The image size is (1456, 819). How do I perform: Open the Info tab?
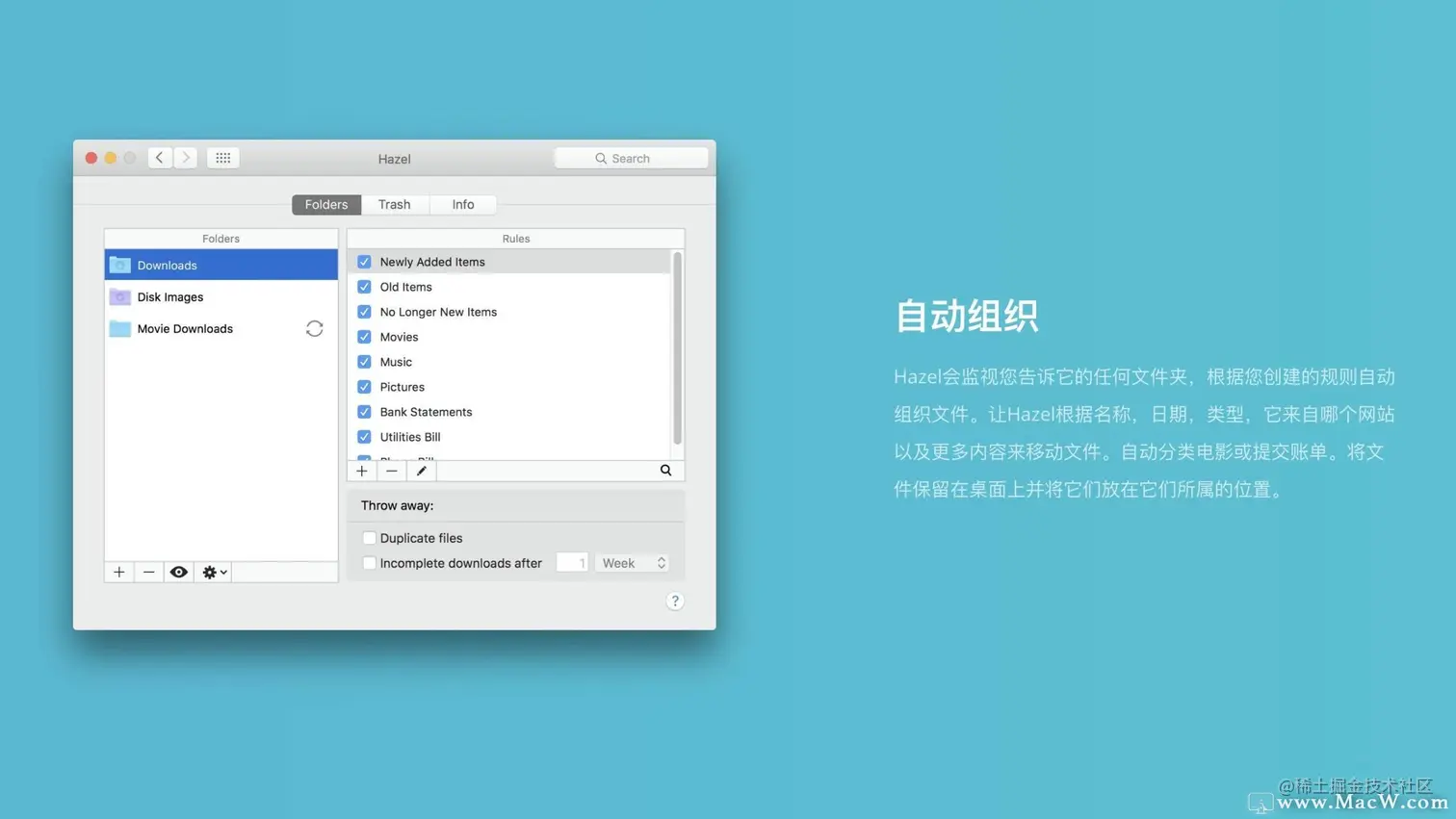click(463, 204)
